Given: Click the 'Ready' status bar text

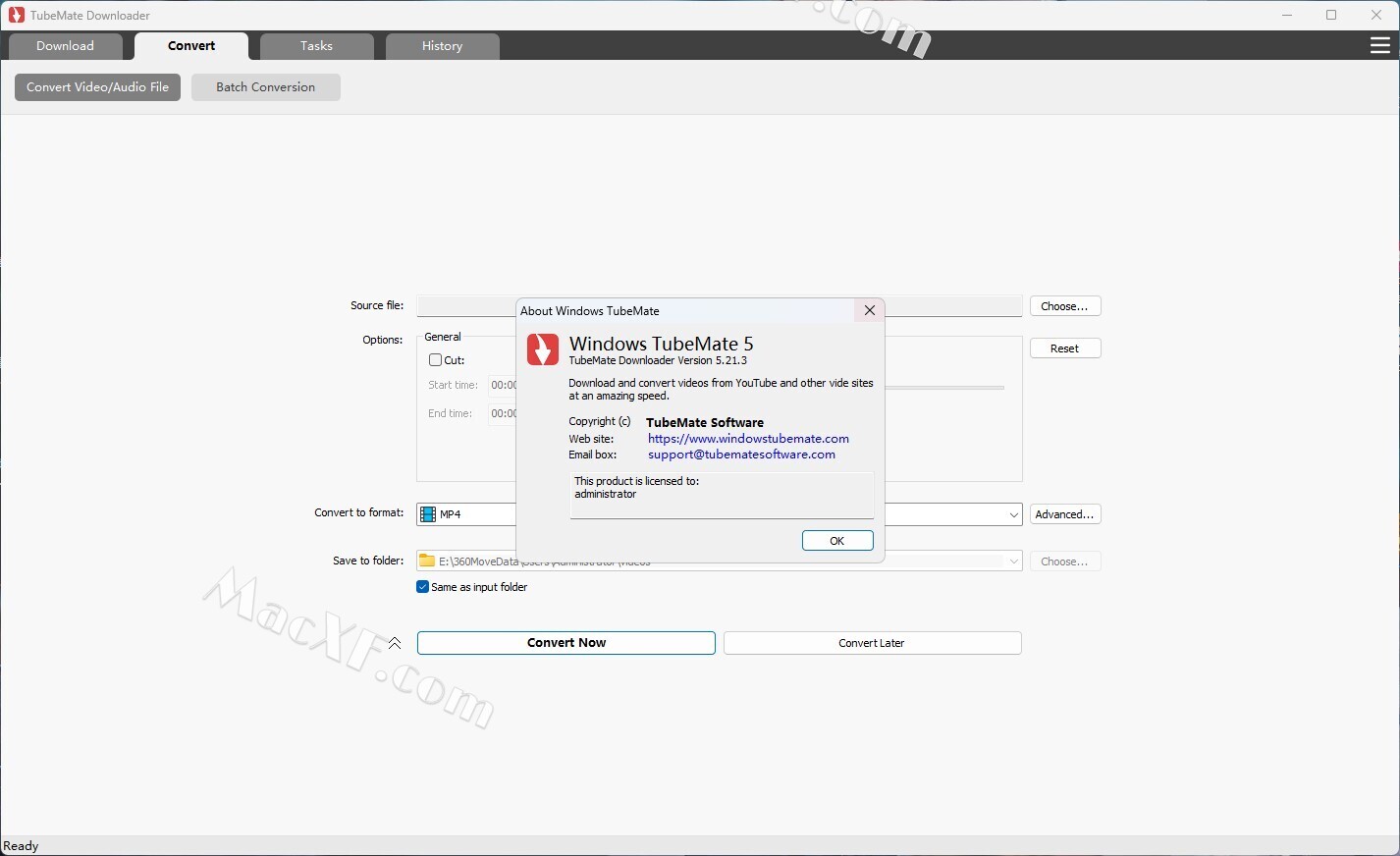Looking at the screenshot, I should 22,846.
